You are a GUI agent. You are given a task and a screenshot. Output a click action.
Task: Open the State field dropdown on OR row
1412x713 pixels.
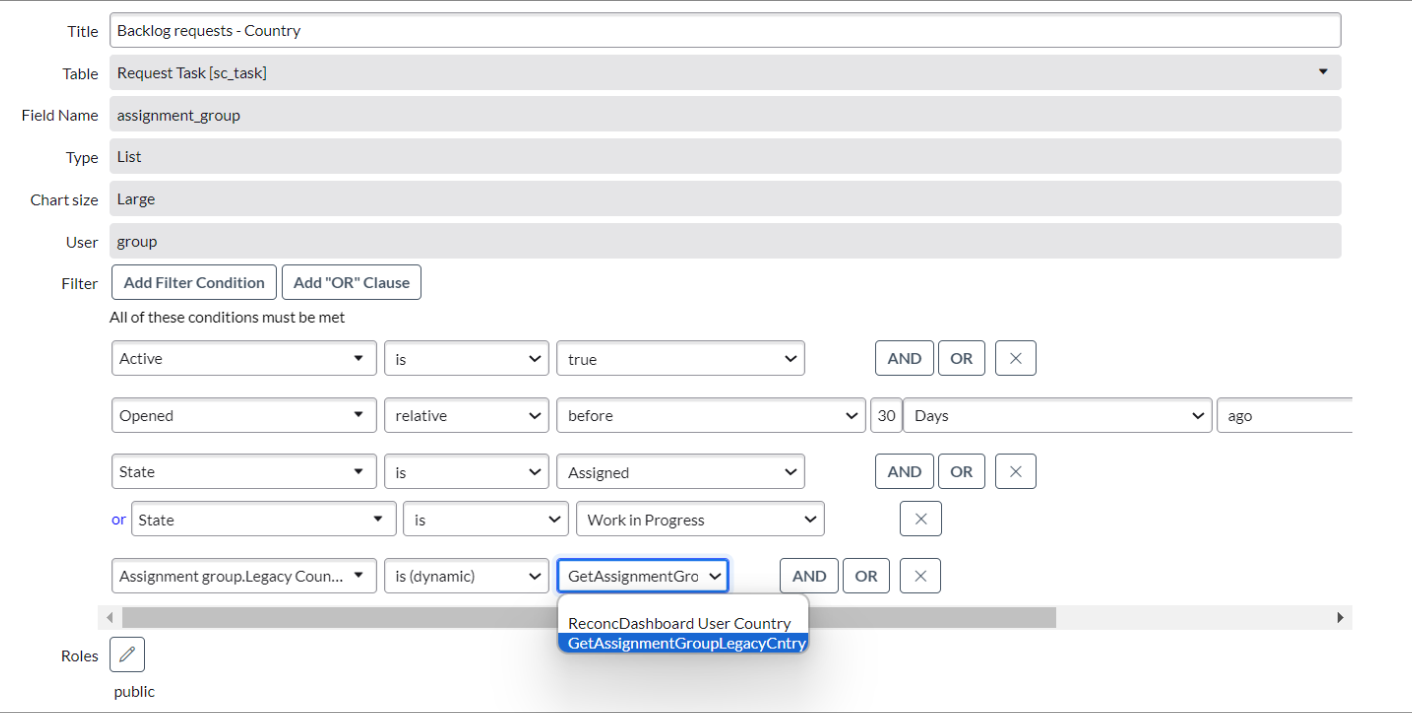coord(263,519)
